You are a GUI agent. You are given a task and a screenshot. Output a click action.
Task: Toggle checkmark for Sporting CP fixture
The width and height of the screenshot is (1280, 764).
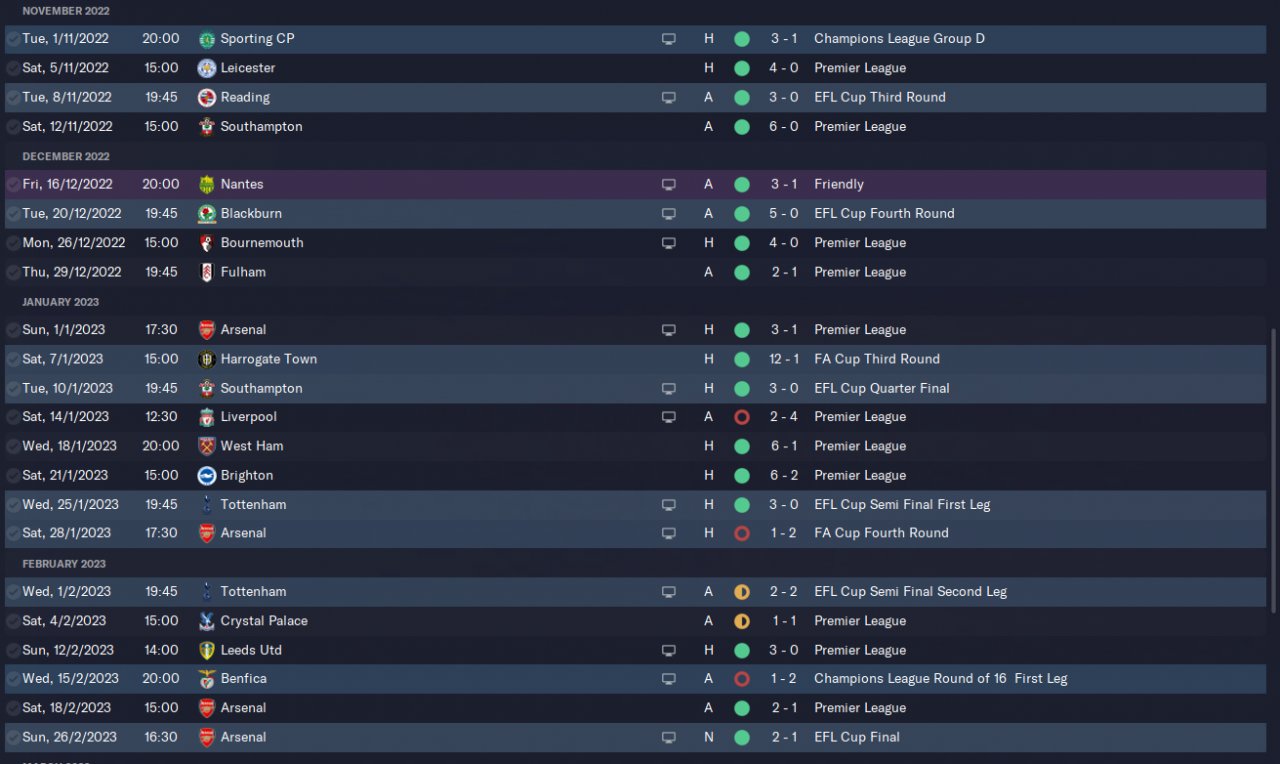tap(13, 39)
